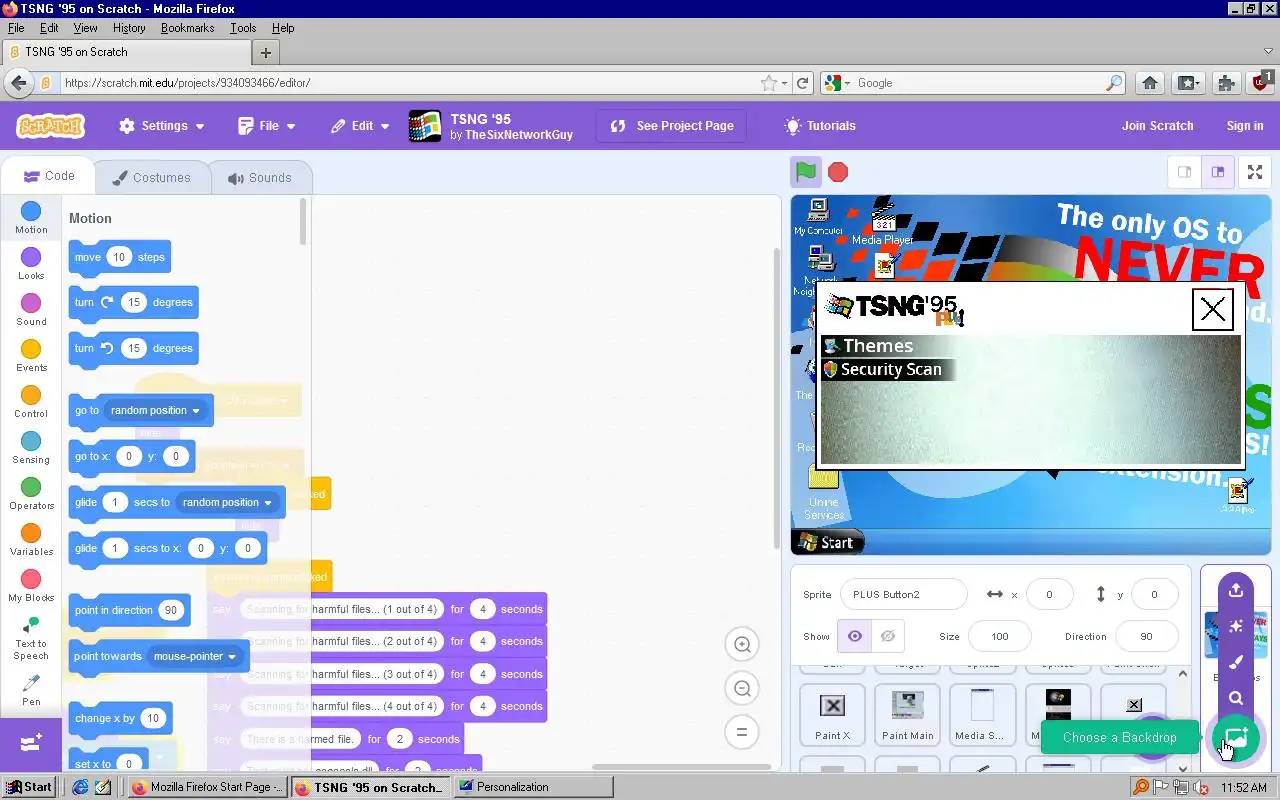This screenshot has height=800, width=1280.
Task: Open the Edit dropdown menu
Action: click(360, 126)
